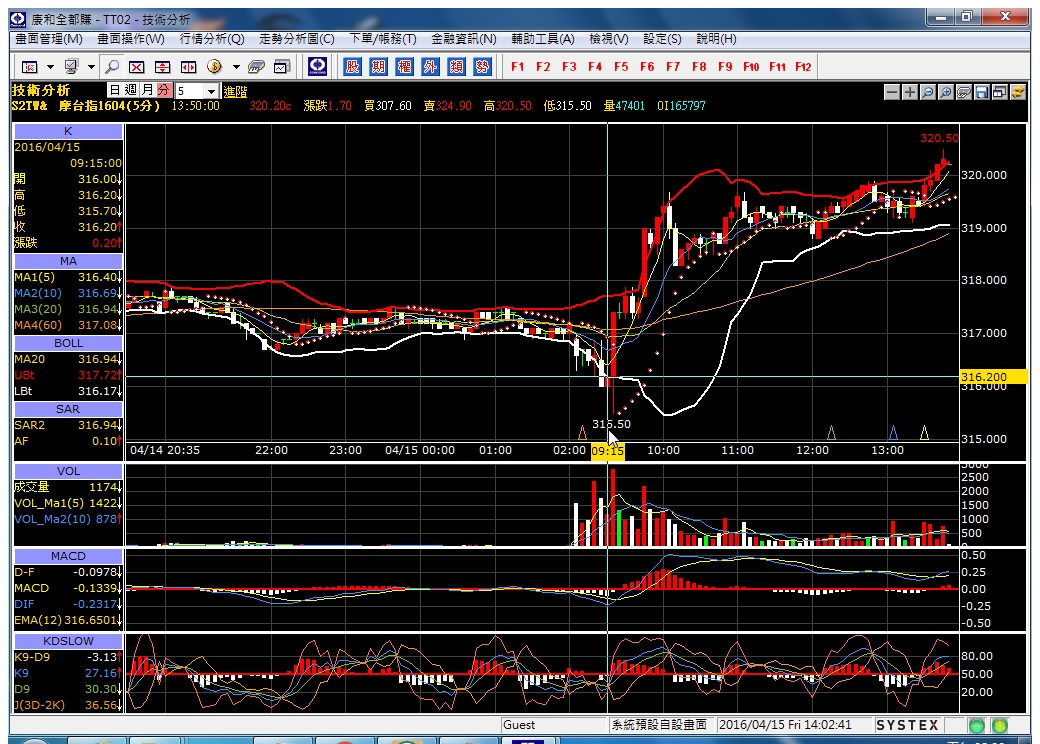
Task: Click the F2 shortcut button
Action: (x=543, y=66)
